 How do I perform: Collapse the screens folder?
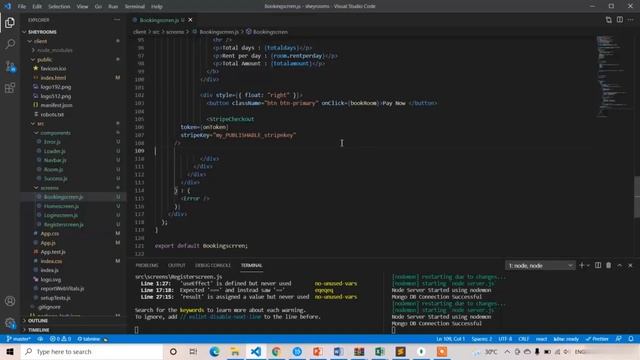(73, 188)
